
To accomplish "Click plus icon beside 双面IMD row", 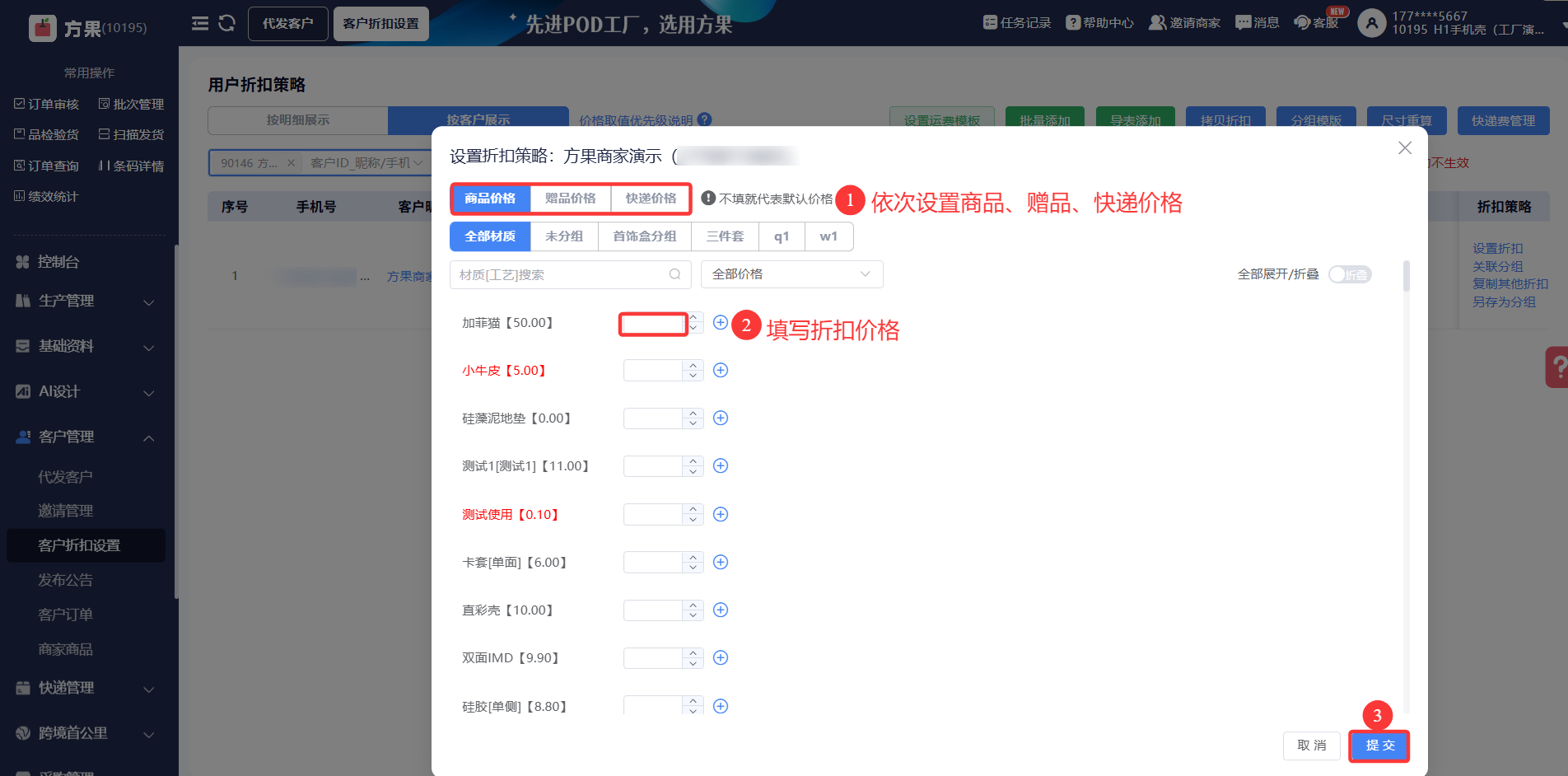I will (721, 658).
